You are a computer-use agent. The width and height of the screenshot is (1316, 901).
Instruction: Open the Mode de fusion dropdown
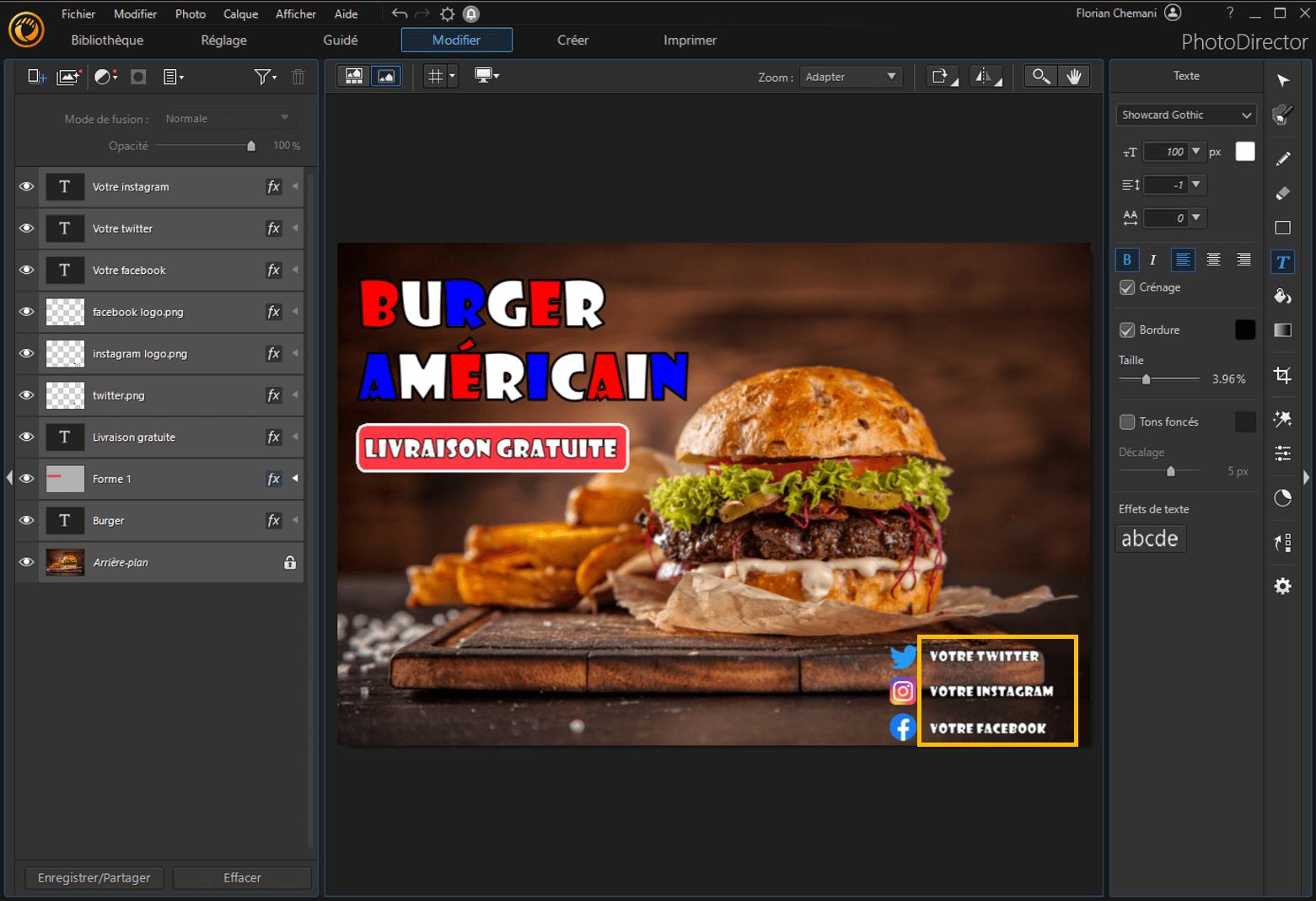click(x=226, y=118)
